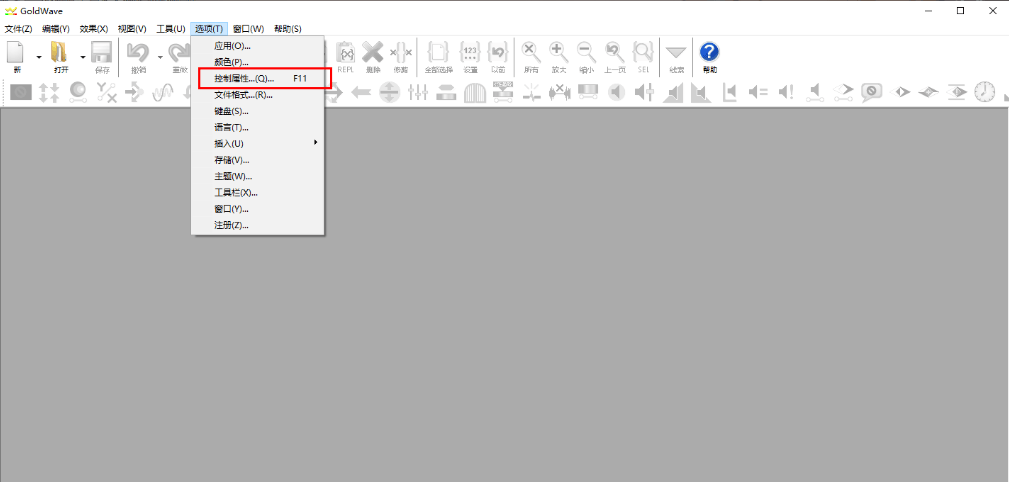The image size is (1009, 482).
Task: Click the Undo (撤销) toolbar icon
Action: coord(138,53)
